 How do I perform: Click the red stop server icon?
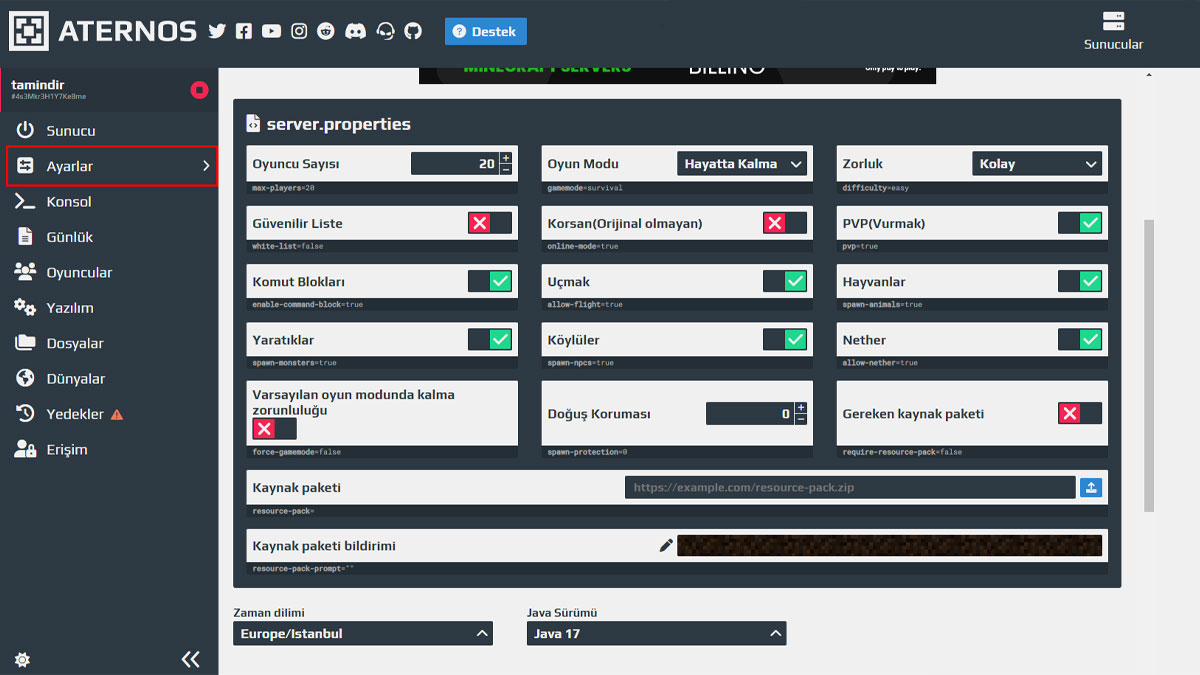tap(199, 90)
